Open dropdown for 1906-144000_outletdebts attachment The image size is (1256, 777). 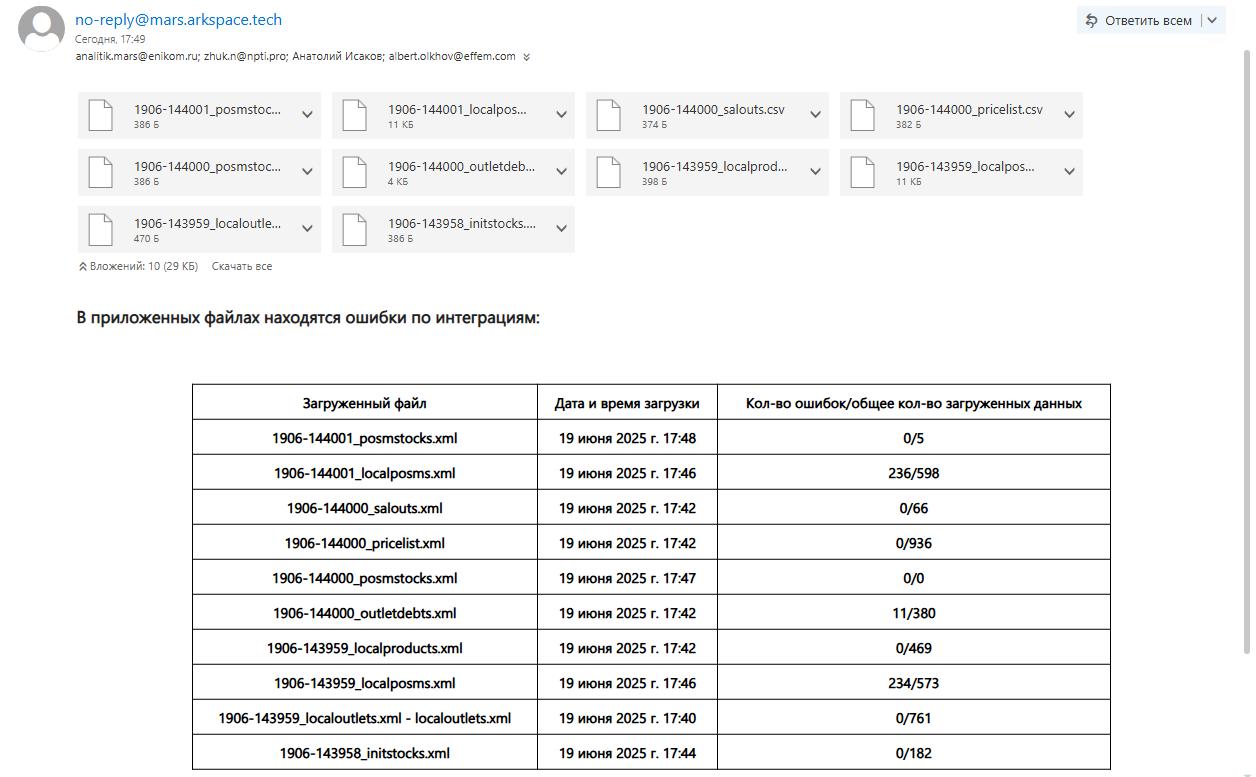click(561, 172)
